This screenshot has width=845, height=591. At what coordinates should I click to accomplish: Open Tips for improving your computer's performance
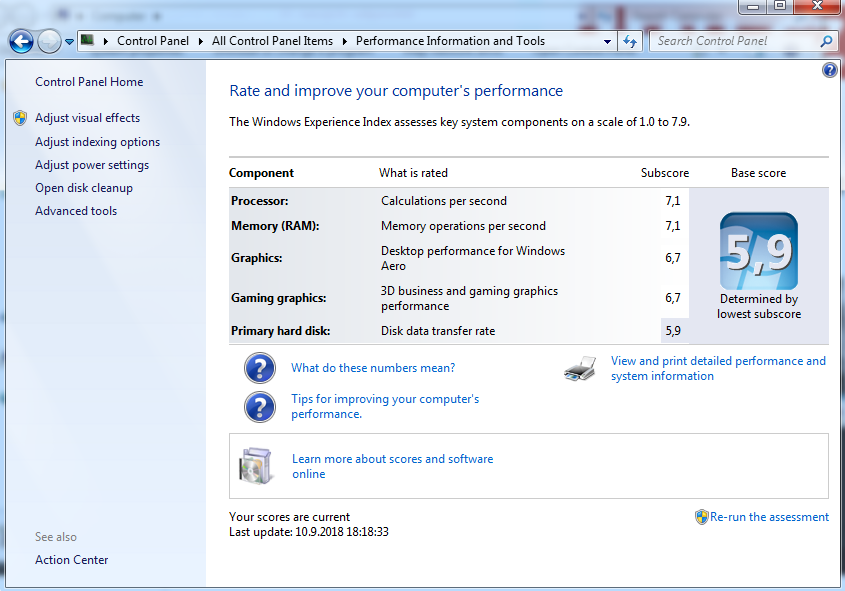point(385,407)
